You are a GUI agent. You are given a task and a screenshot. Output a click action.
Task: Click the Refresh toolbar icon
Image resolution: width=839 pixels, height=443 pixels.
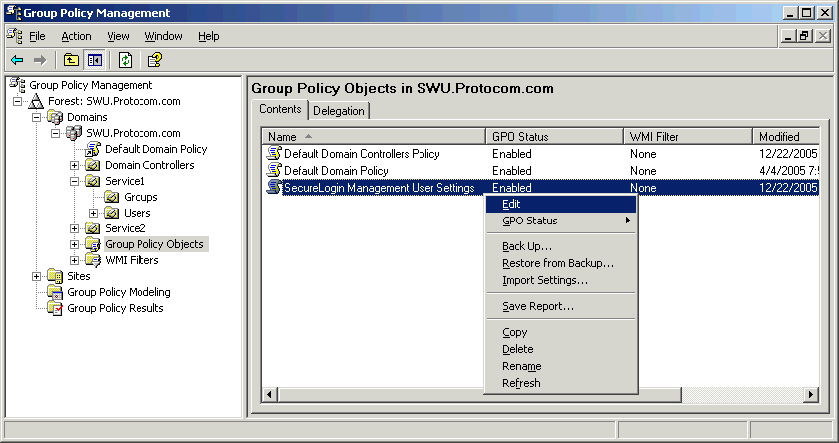click(x=125, y=60)
